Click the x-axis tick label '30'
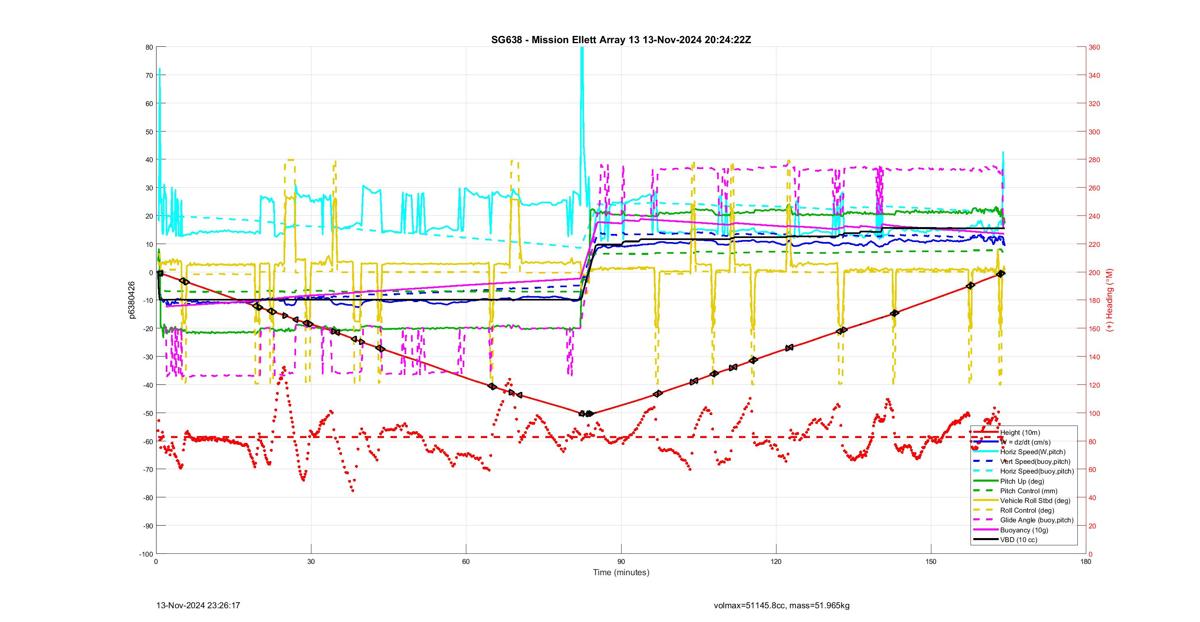This screenshot has width=1200, height=622. click(310, 561)
